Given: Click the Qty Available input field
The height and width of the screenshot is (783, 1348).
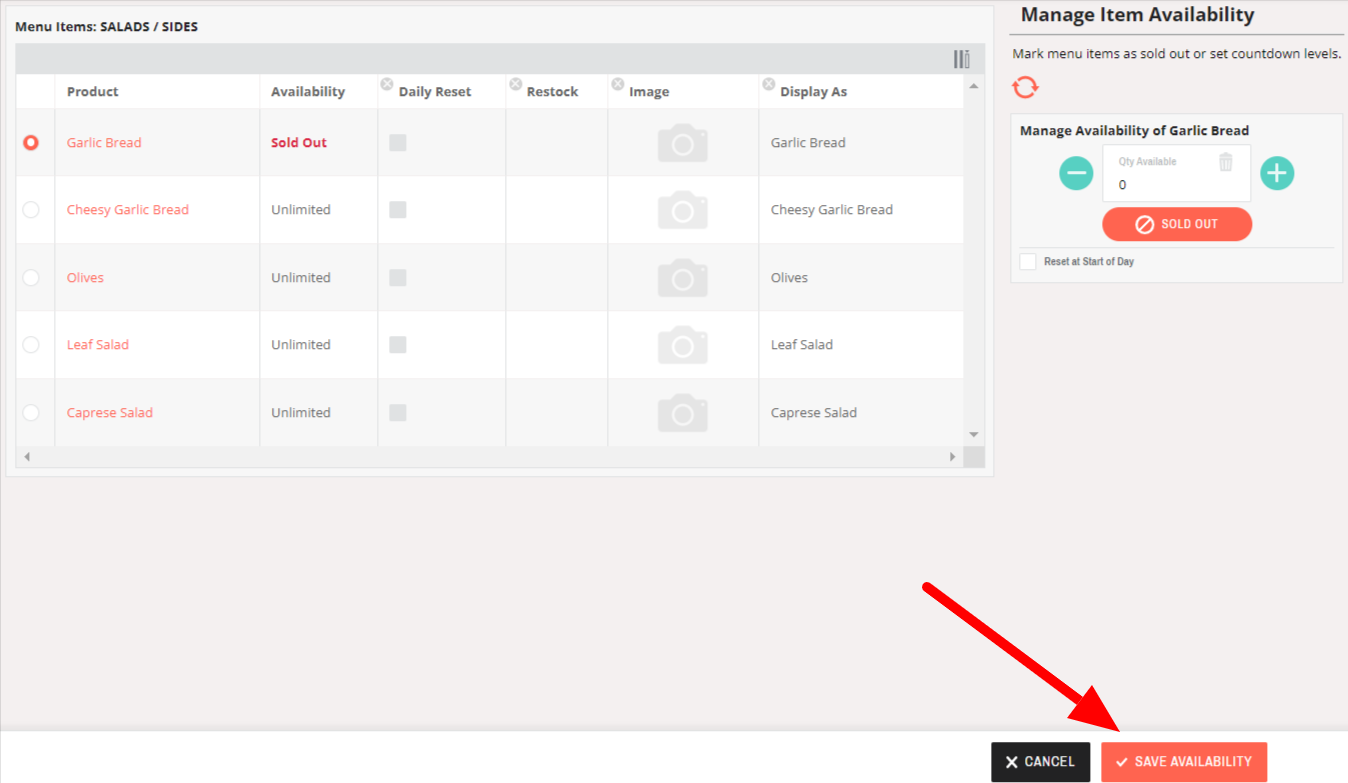Looking at the screenshot, I should (x=1176, y=174).
